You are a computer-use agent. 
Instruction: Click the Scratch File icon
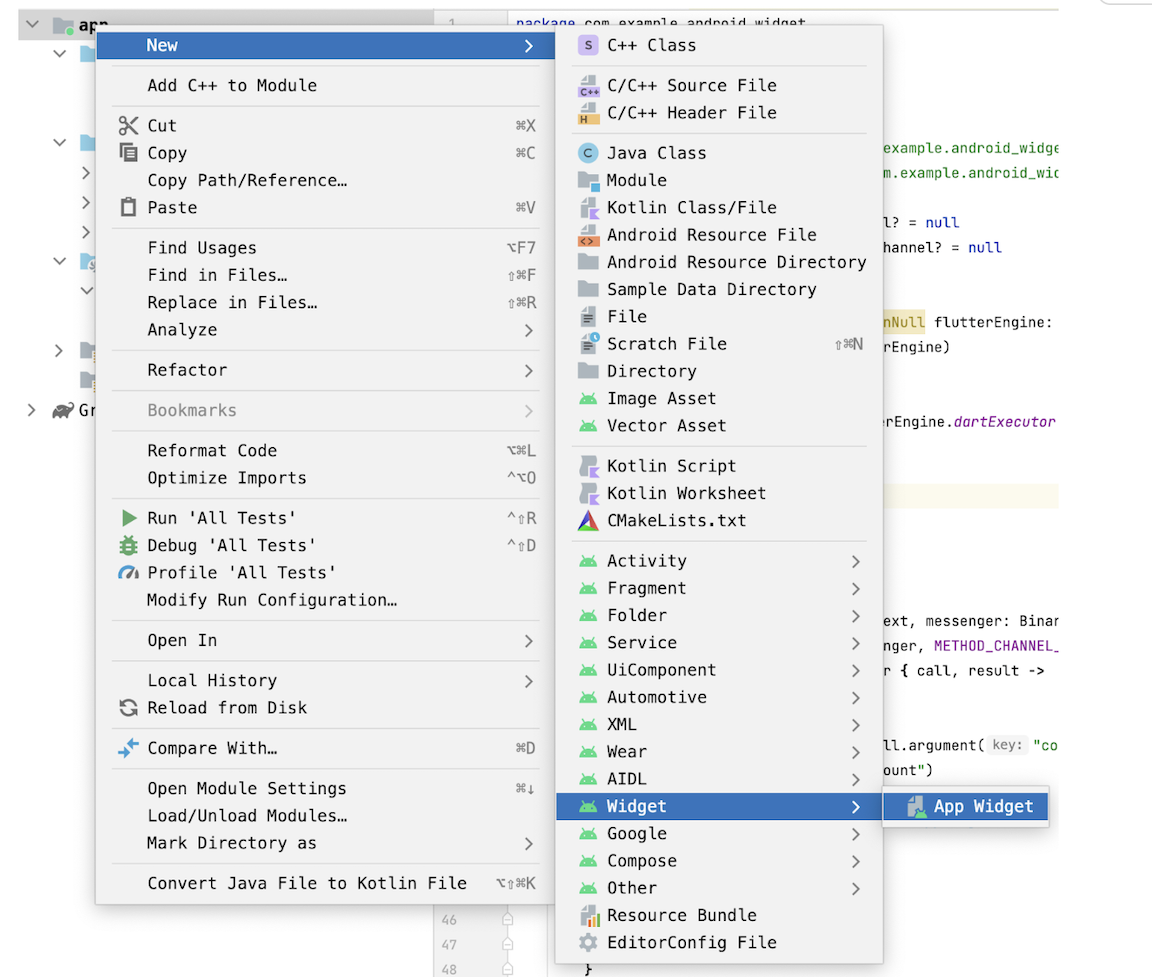588,344
